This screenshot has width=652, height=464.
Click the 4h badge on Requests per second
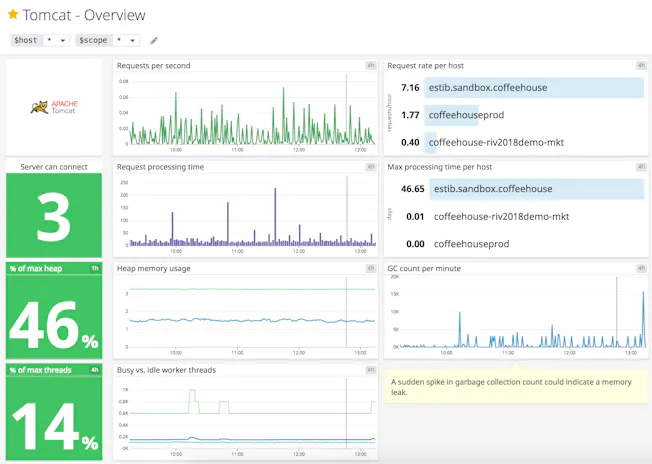370,66
